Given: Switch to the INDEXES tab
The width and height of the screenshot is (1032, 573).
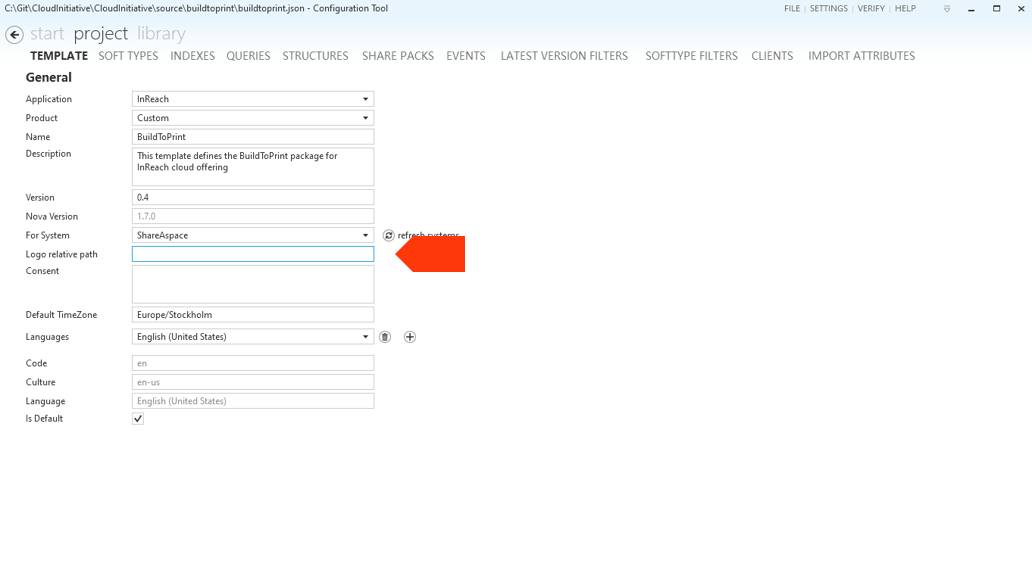Looking at the screenshot, I should [192, 56].
